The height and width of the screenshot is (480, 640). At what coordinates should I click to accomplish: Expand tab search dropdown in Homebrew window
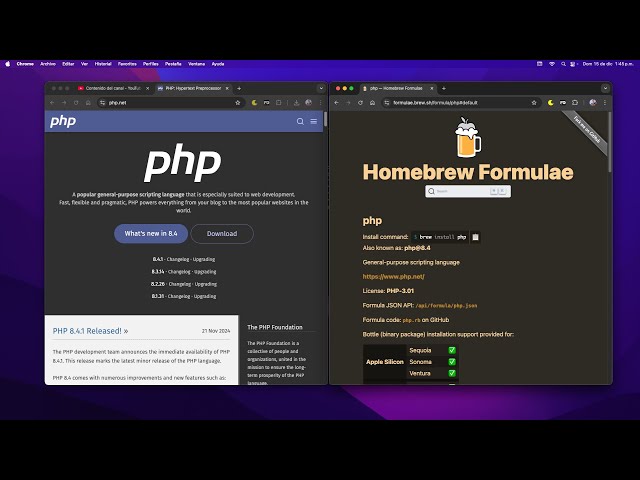point(605,88)
